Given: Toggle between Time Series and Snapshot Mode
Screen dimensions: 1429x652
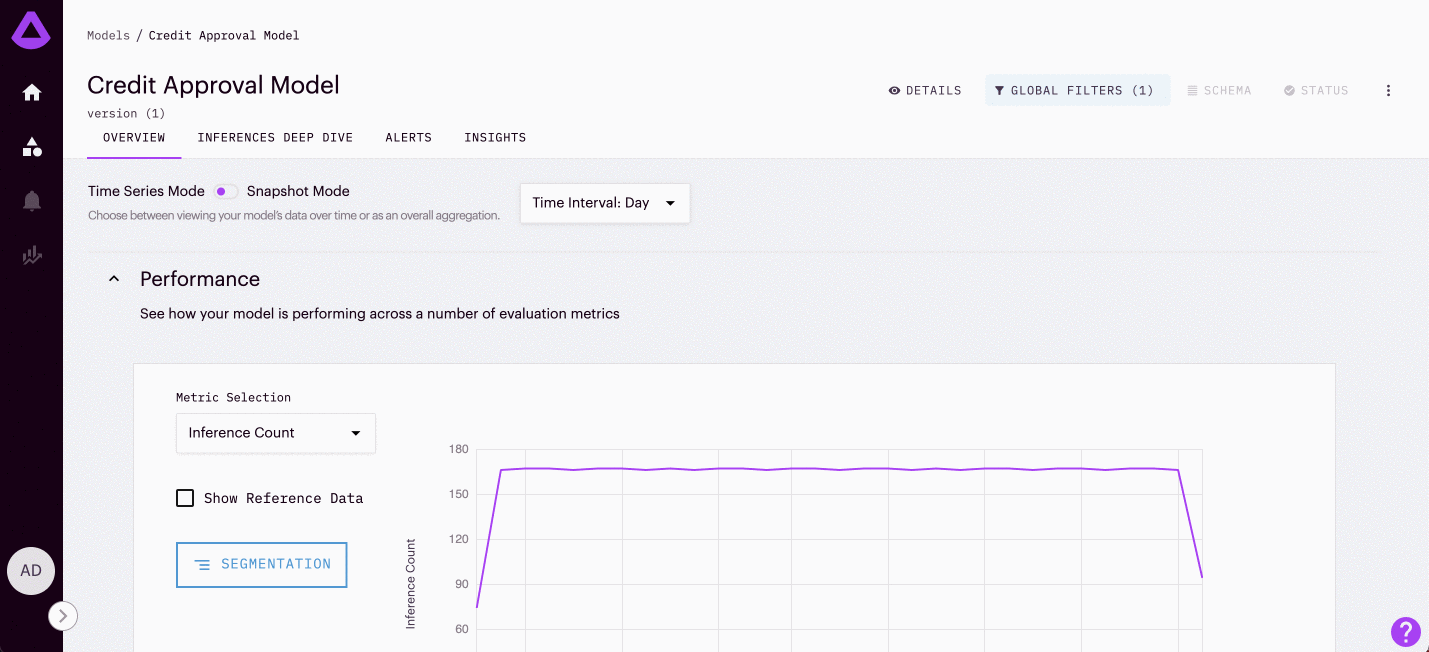Looking at the screenshot, I should coord(226,191).
